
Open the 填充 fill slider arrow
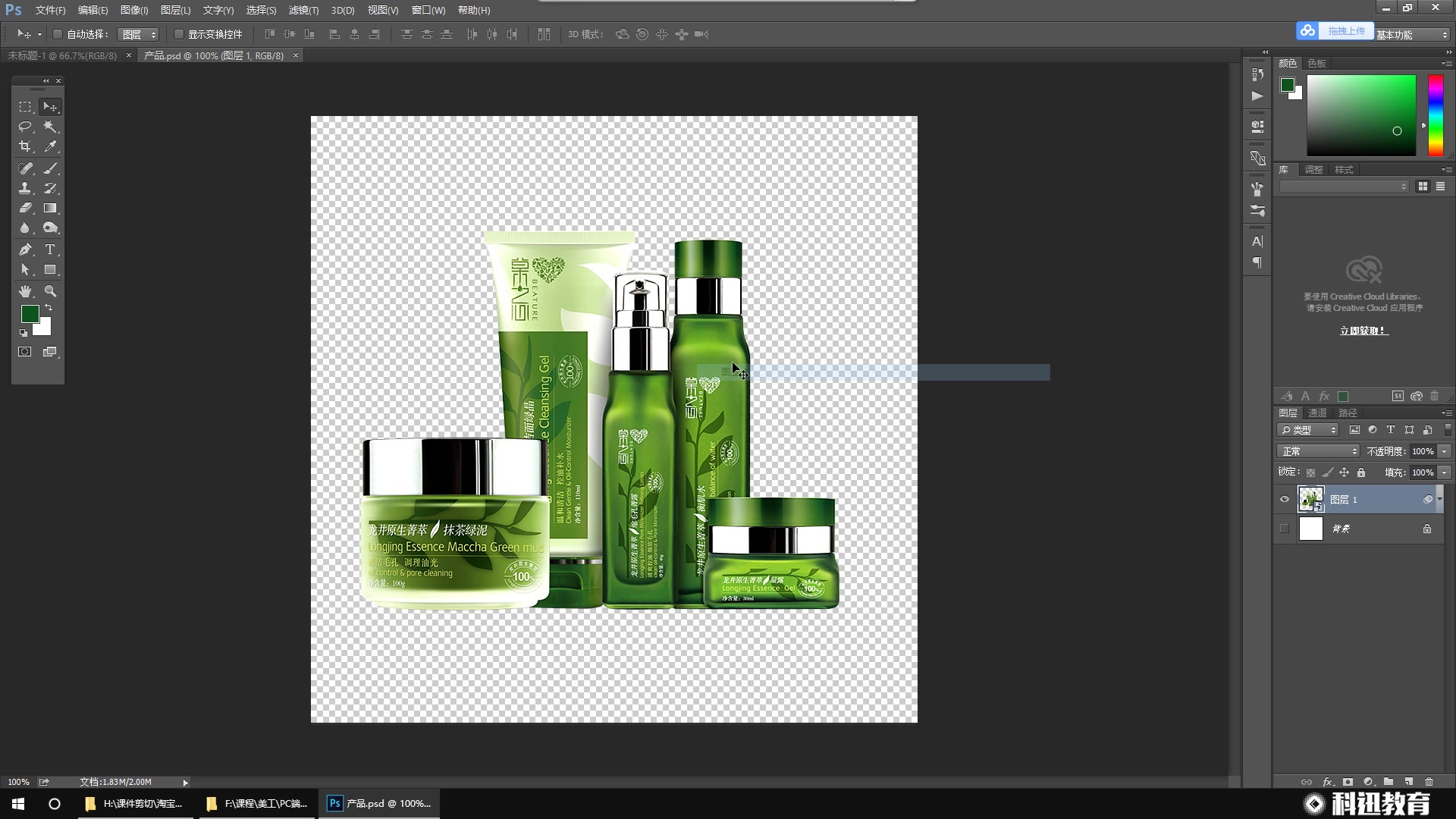coord(1445,472)
